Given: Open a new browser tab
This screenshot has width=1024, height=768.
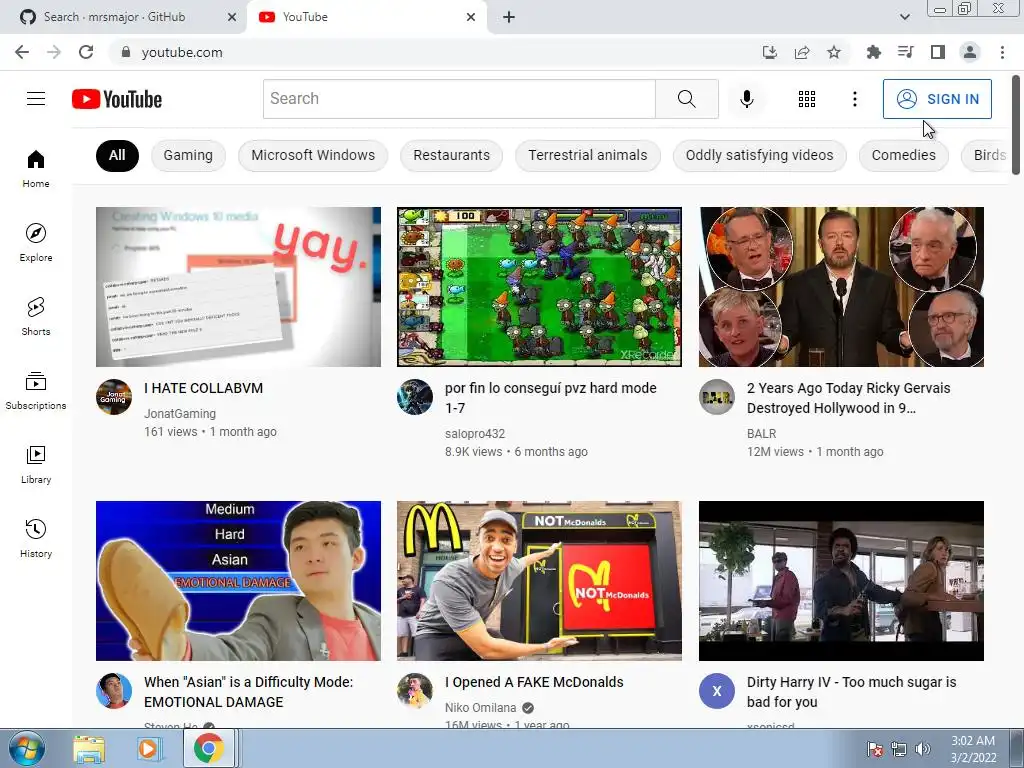Looking at the screenshot, I should click(x=509, y=17).
